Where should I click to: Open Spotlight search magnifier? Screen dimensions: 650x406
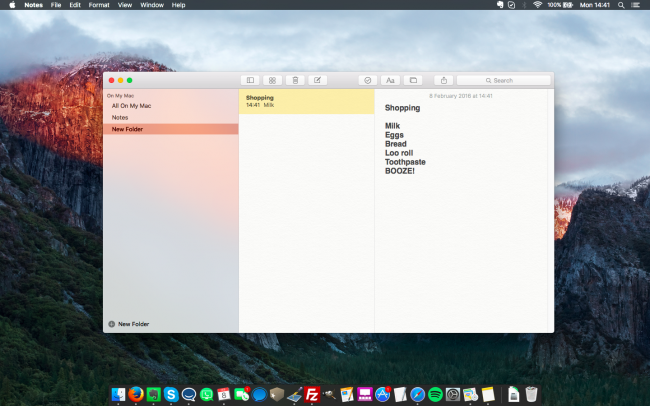click(621, 5)
